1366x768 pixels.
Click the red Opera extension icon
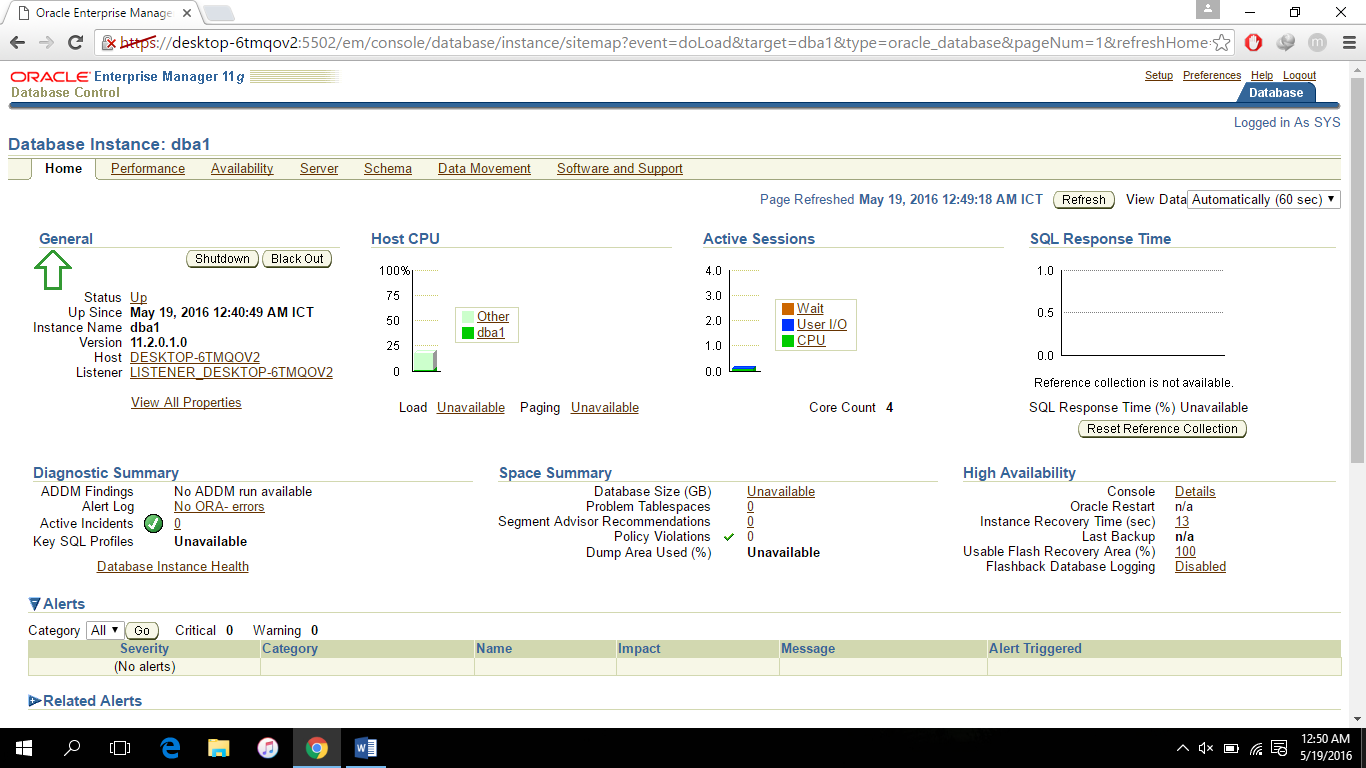coord(1254,42)
